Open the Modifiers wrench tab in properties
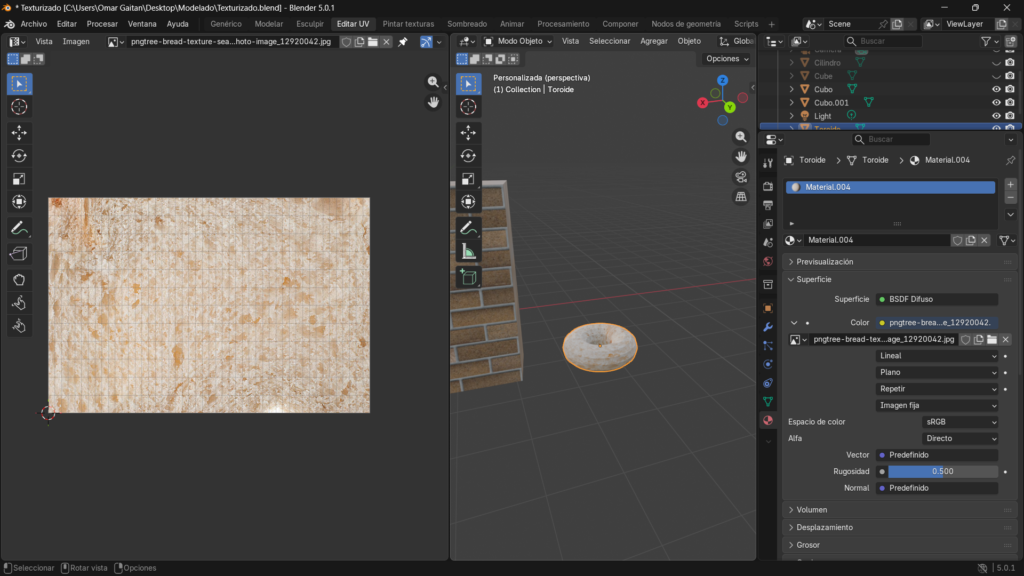The height and width of the screenshot is (576, 1024). tap(768, 327)
